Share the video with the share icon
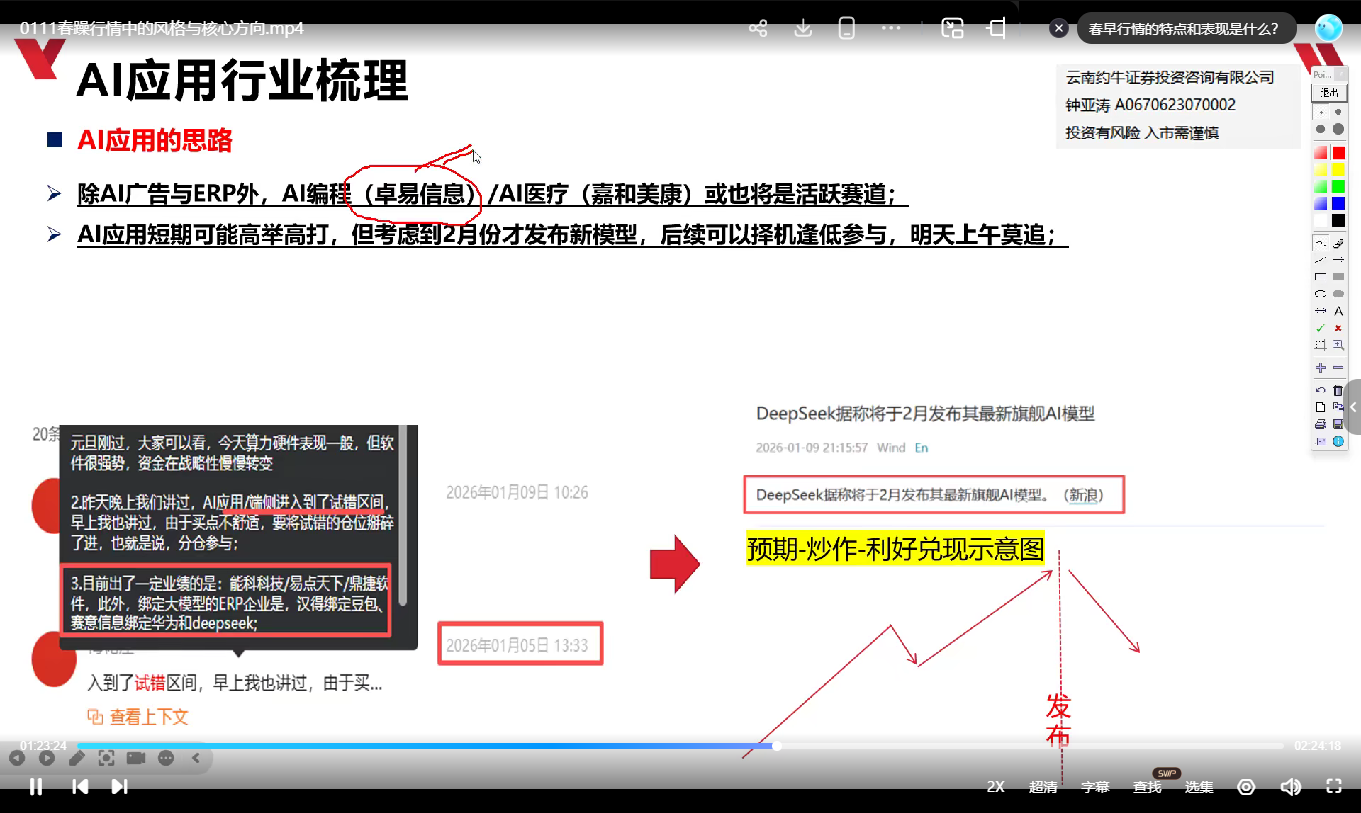This screenshot has width=1361, height=813. point(758,29)
